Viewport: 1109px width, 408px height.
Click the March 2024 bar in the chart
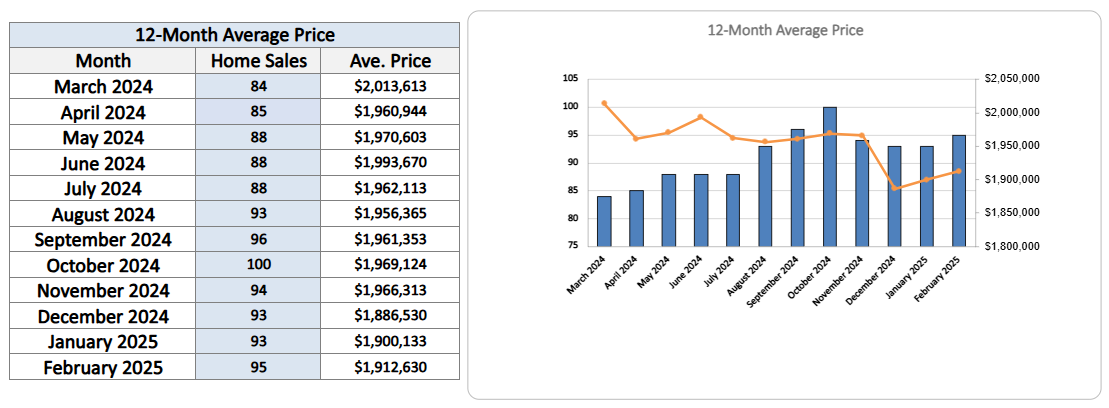point(604,221)
